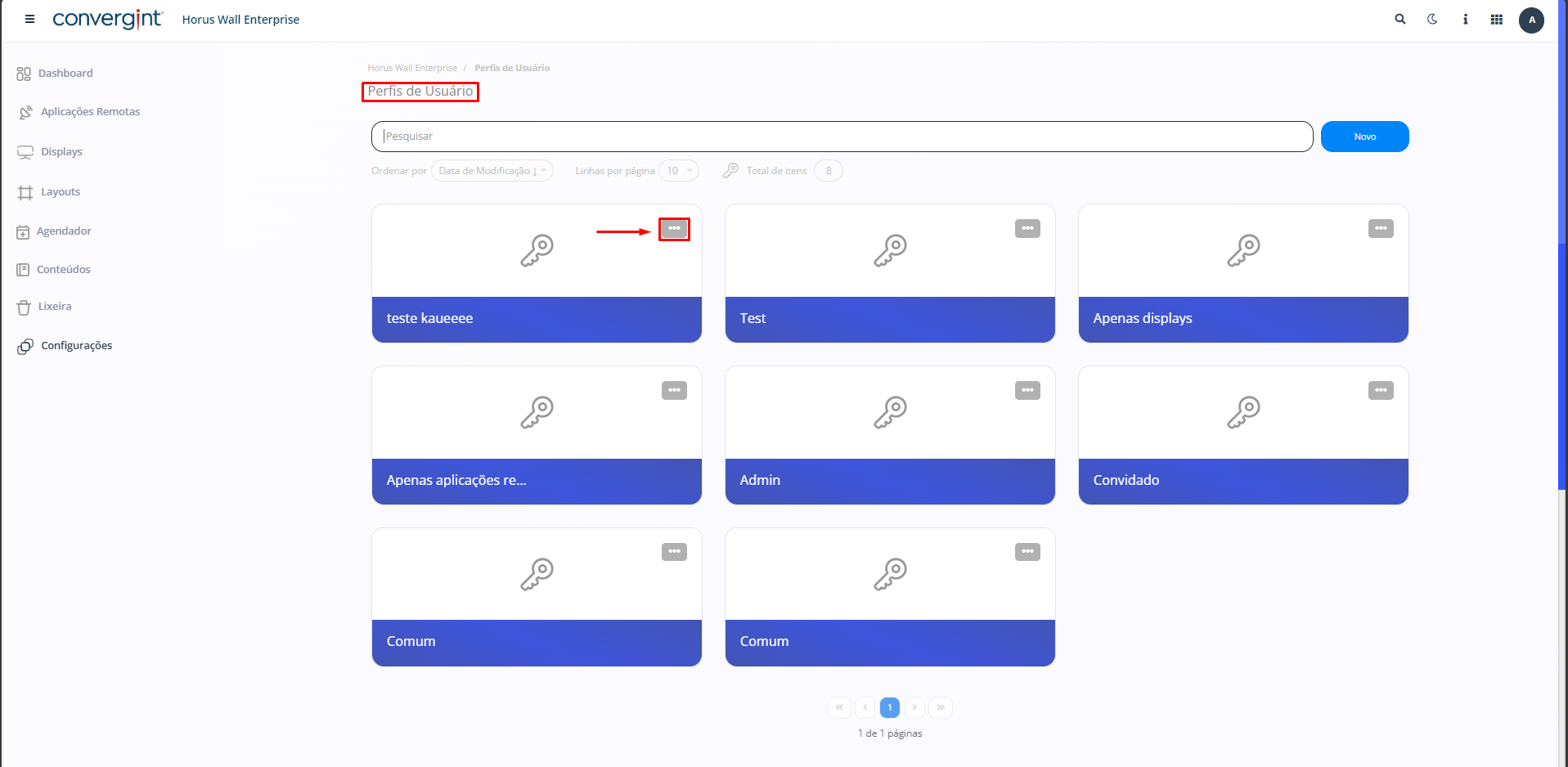Open options menu on Apenas displays card
Screen dimensions: 1568x767
coord(1381,229)
